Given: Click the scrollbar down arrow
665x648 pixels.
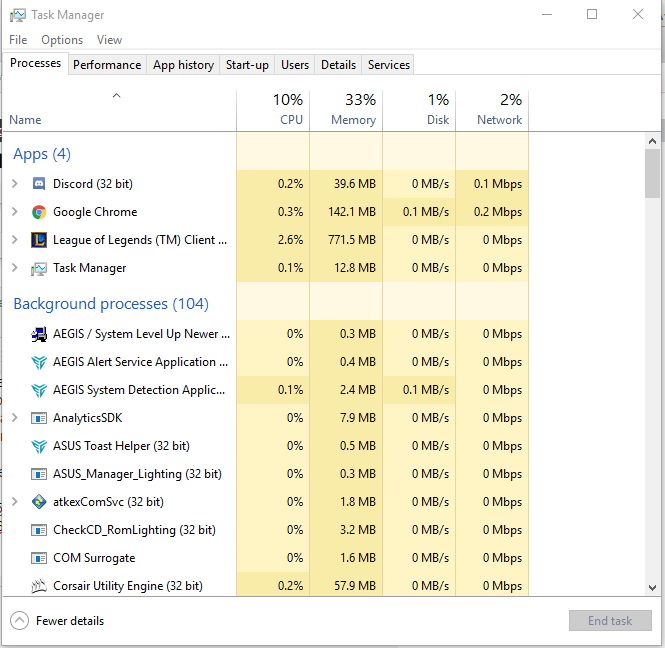Looking at the screenshot, I should coord(653,588).
